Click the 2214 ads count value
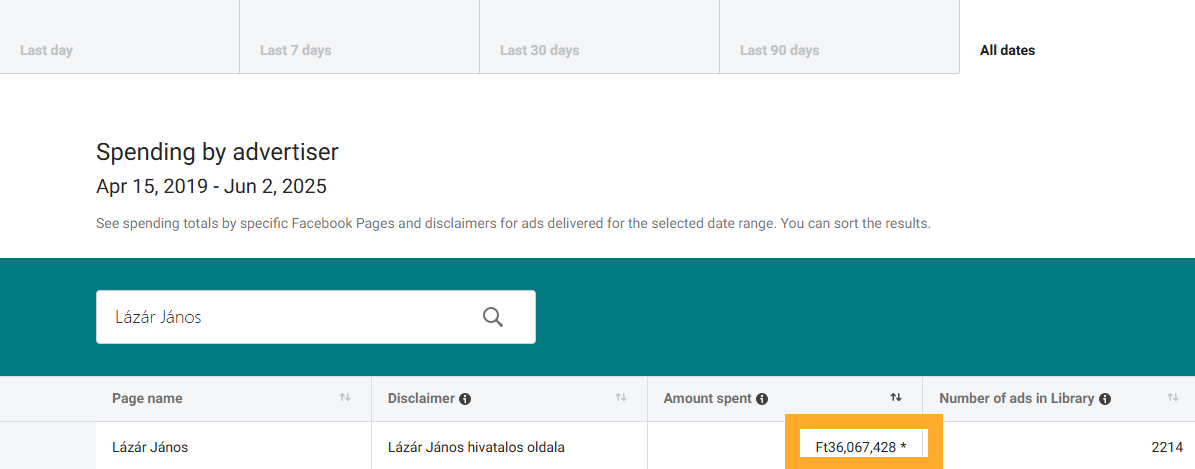The image size is (1195, 469). tap(1166, 447)
